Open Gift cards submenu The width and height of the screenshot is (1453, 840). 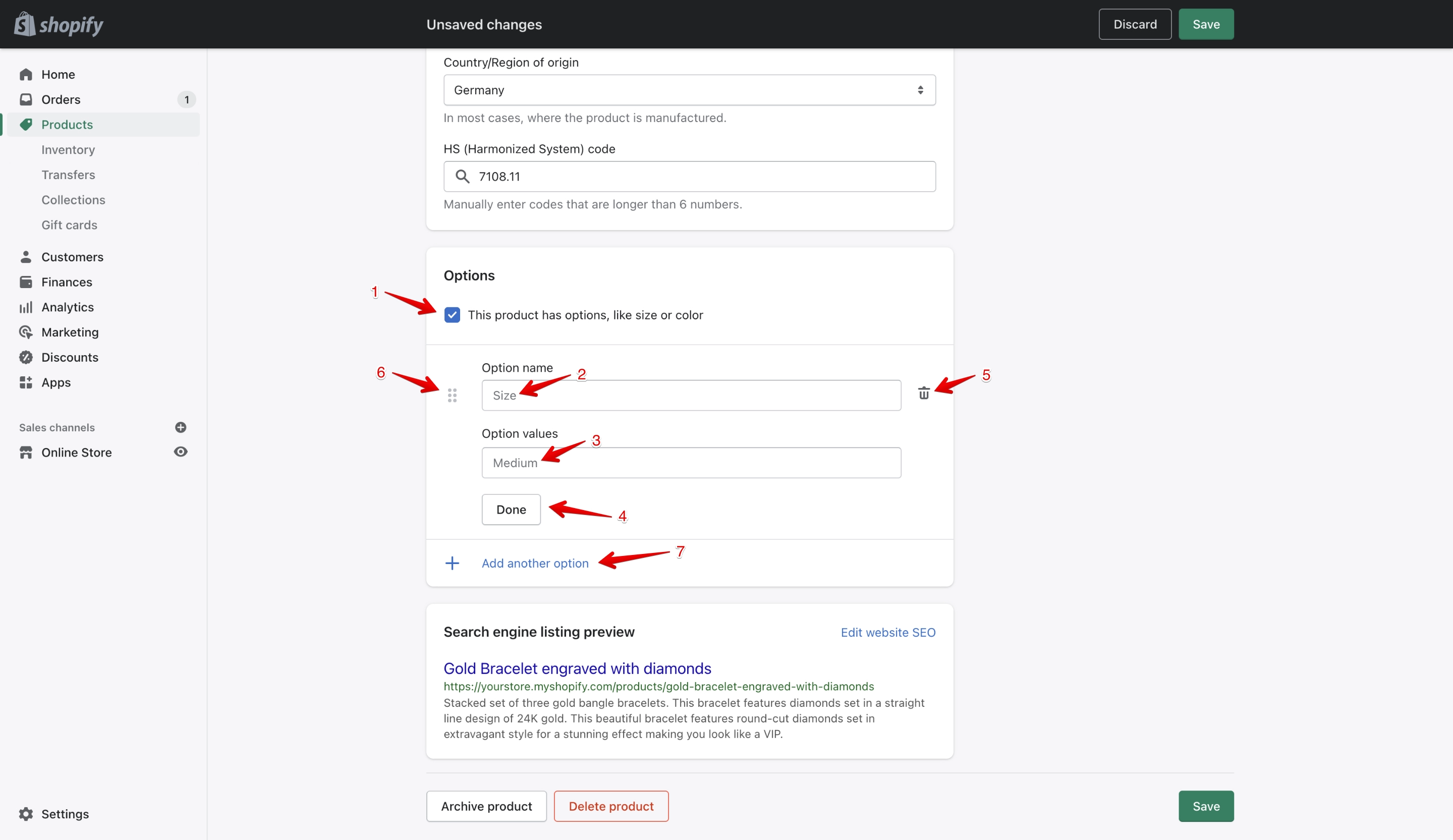[x=69, y=225]
